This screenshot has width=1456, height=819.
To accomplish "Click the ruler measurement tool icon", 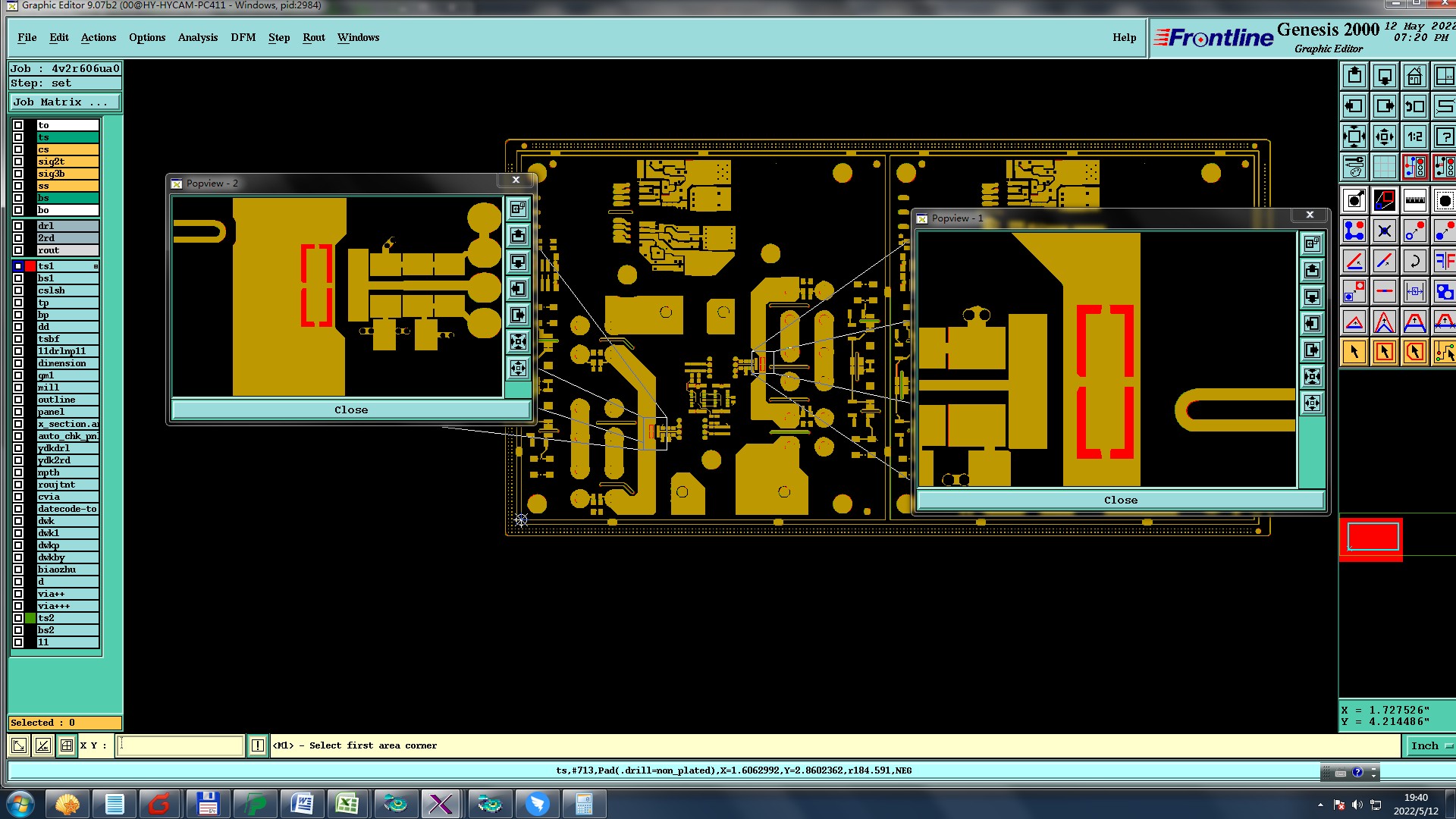I will (1414, 201).
